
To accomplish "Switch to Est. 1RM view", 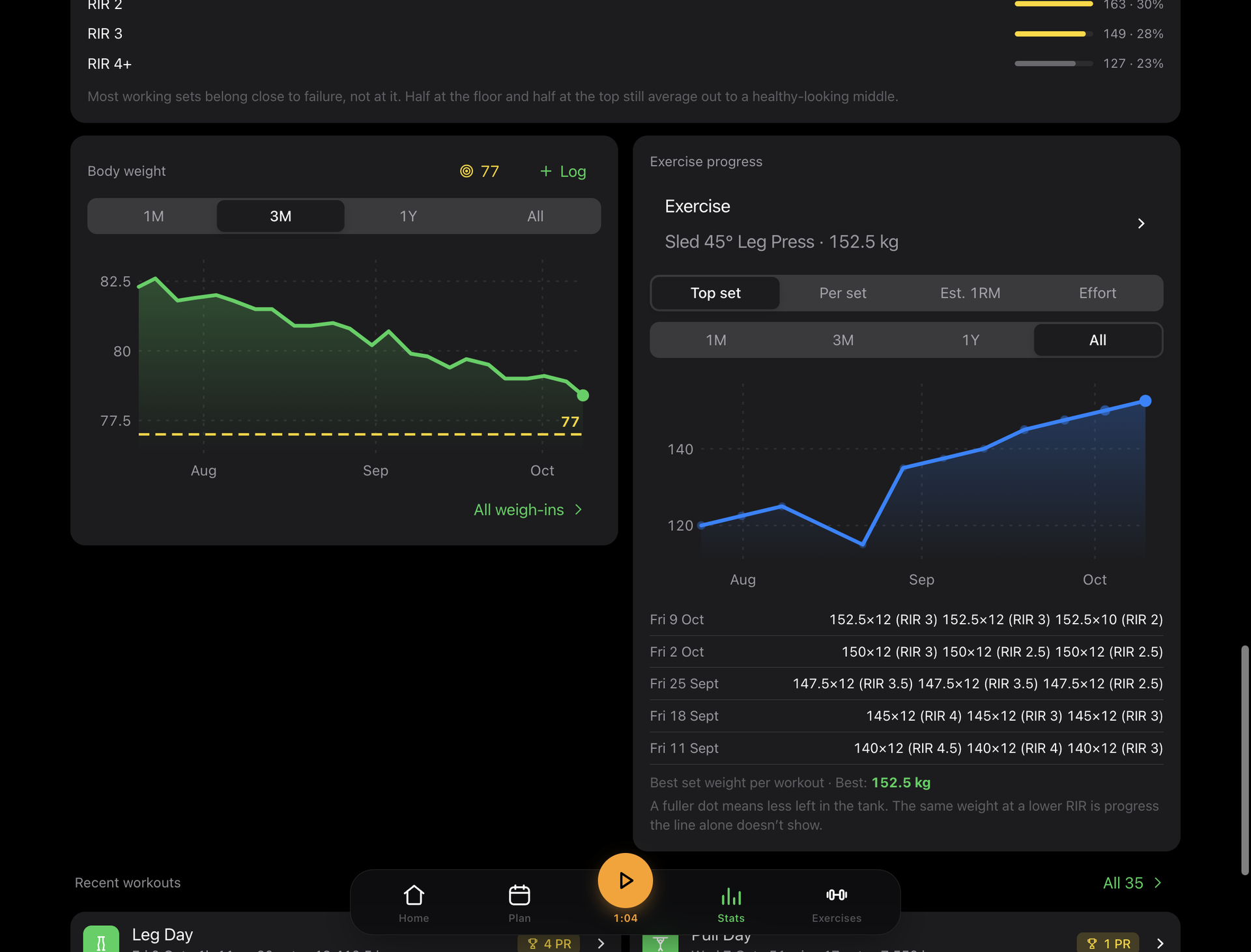I will tap(970, 293).
